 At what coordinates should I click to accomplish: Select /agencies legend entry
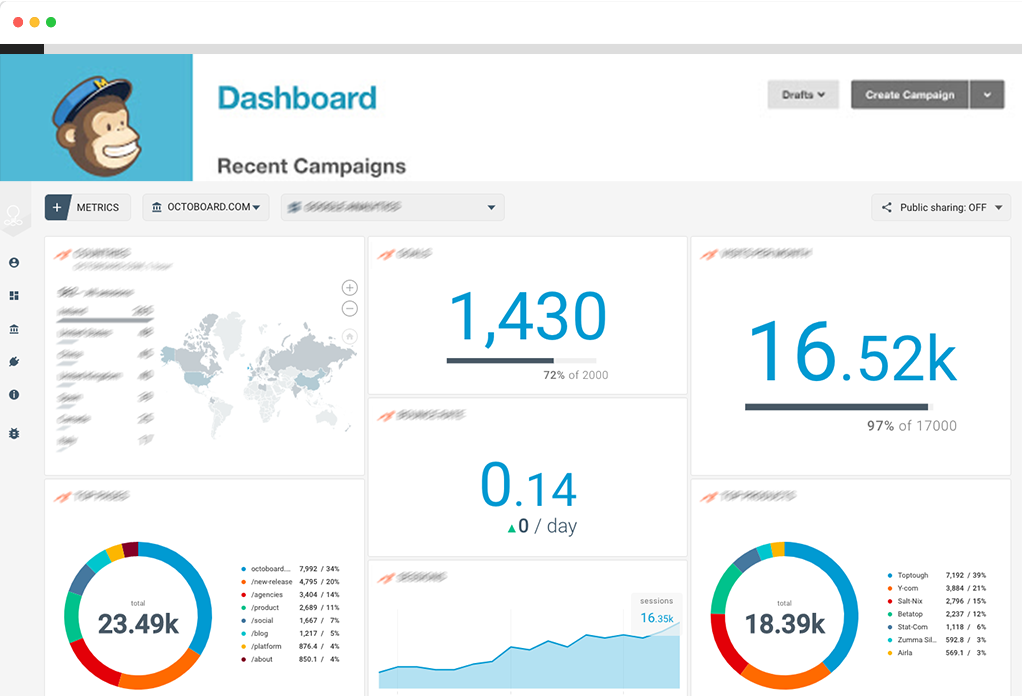(291, 595)
